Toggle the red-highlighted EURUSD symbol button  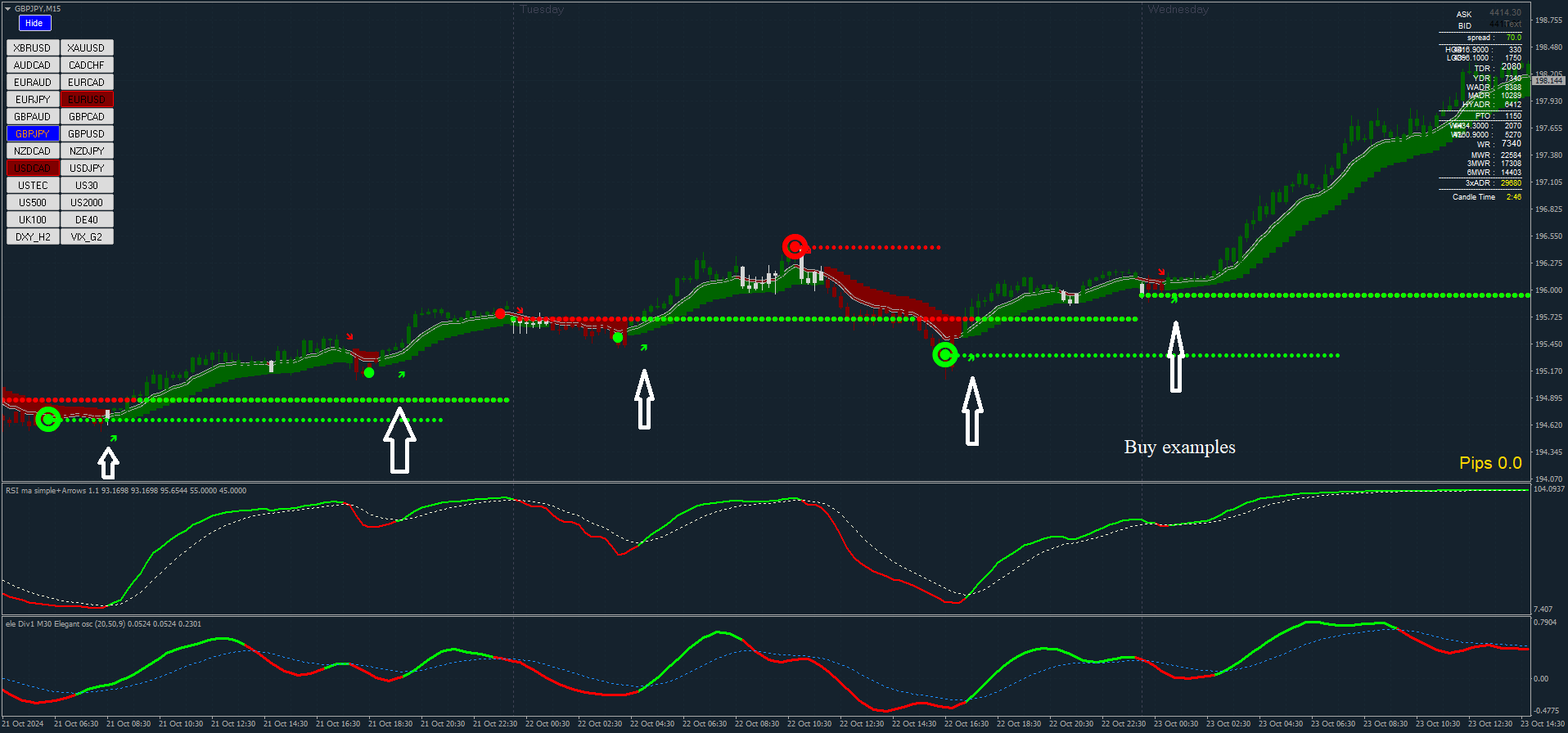(87, 100)
